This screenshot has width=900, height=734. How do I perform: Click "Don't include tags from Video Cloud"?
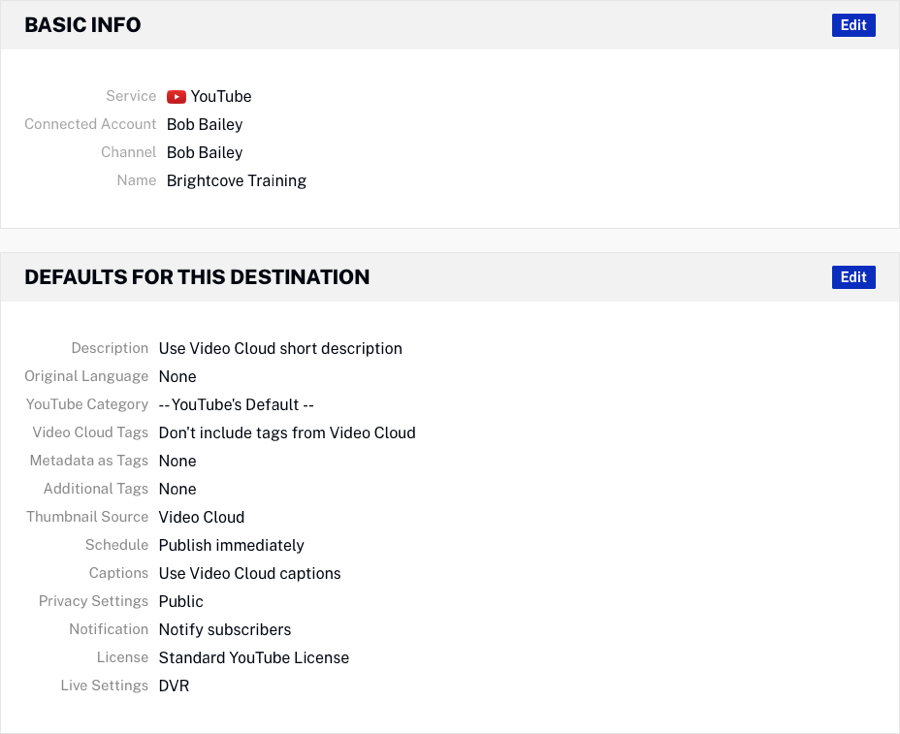click(x=287, y=433)
